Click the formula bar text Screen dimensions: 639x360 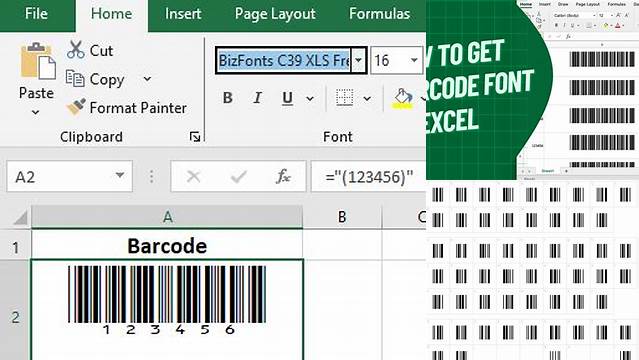coord(369,177)
